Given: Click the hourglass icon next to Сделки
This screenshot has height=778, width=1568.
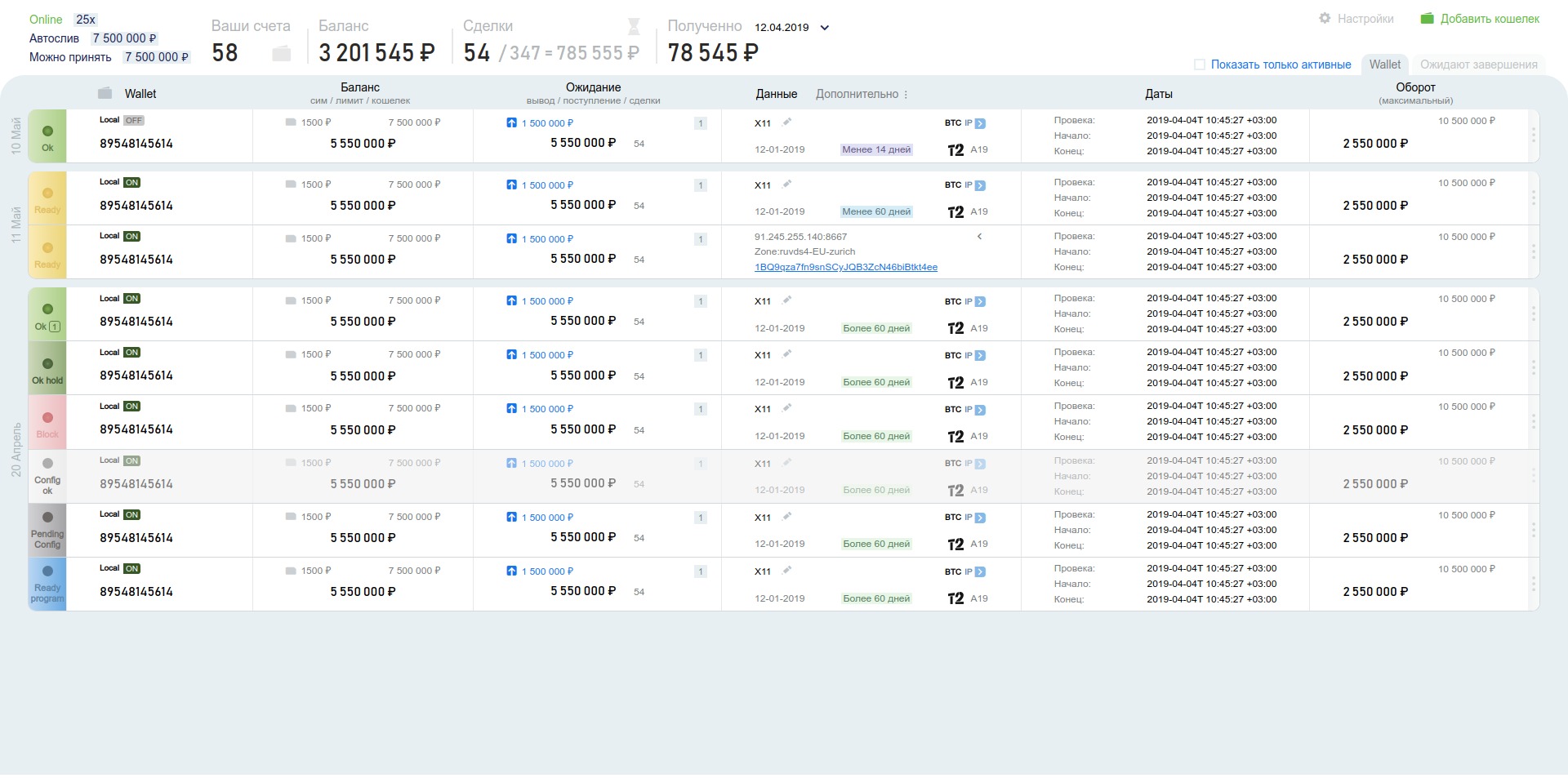Looking at the screenshot, I should (634, 27).
